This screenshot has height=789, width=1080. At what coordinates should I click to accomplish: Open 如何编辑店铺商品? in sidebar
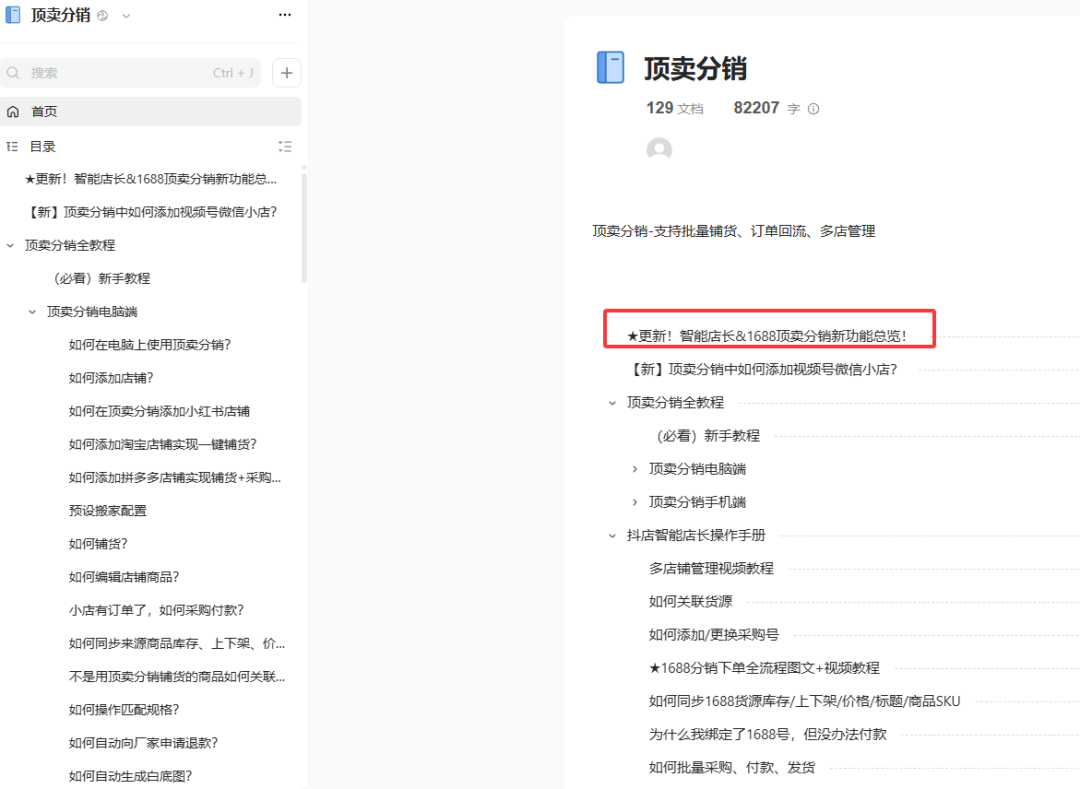pos(124,577)
